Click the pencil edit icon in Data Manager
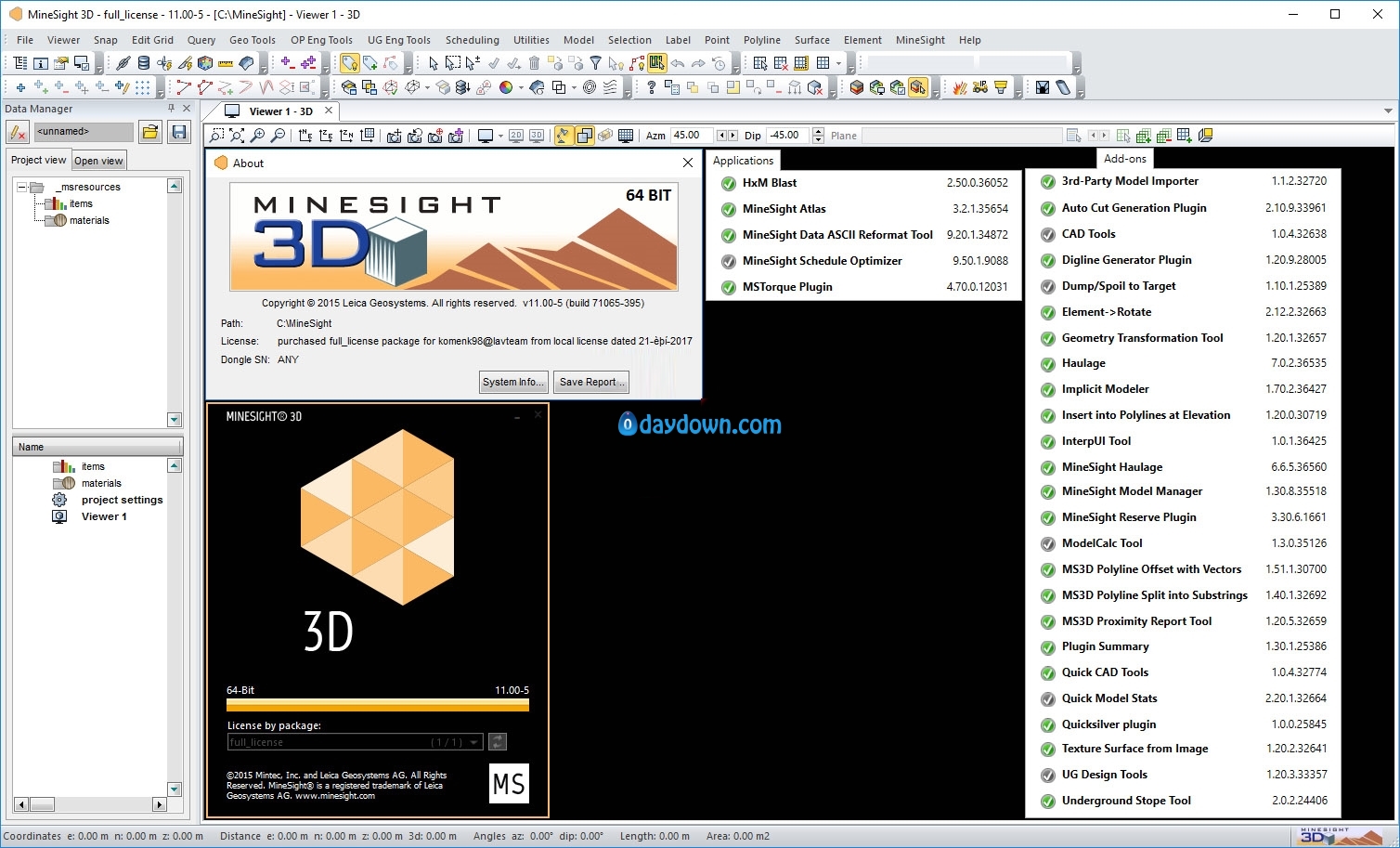Screen dimensions: 1400x848 (x=18, y=133)
